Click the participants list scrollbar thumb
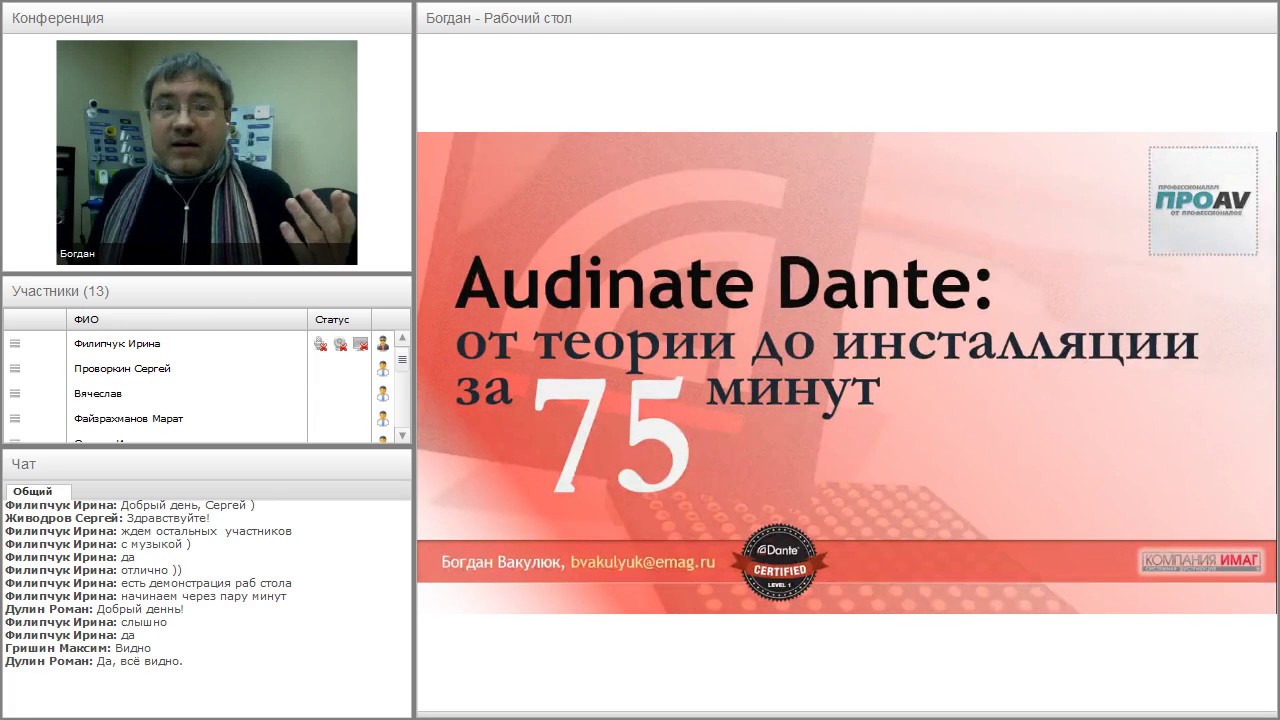Image resolution: width=1280 pixels, height=720 pixels. tap(403, 359)
